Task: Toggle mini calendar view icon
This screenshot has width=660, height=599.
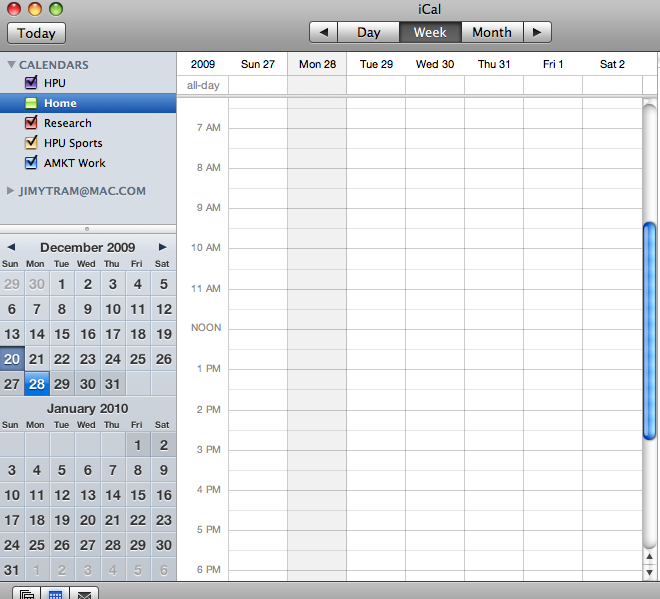Action: point(56,594)
